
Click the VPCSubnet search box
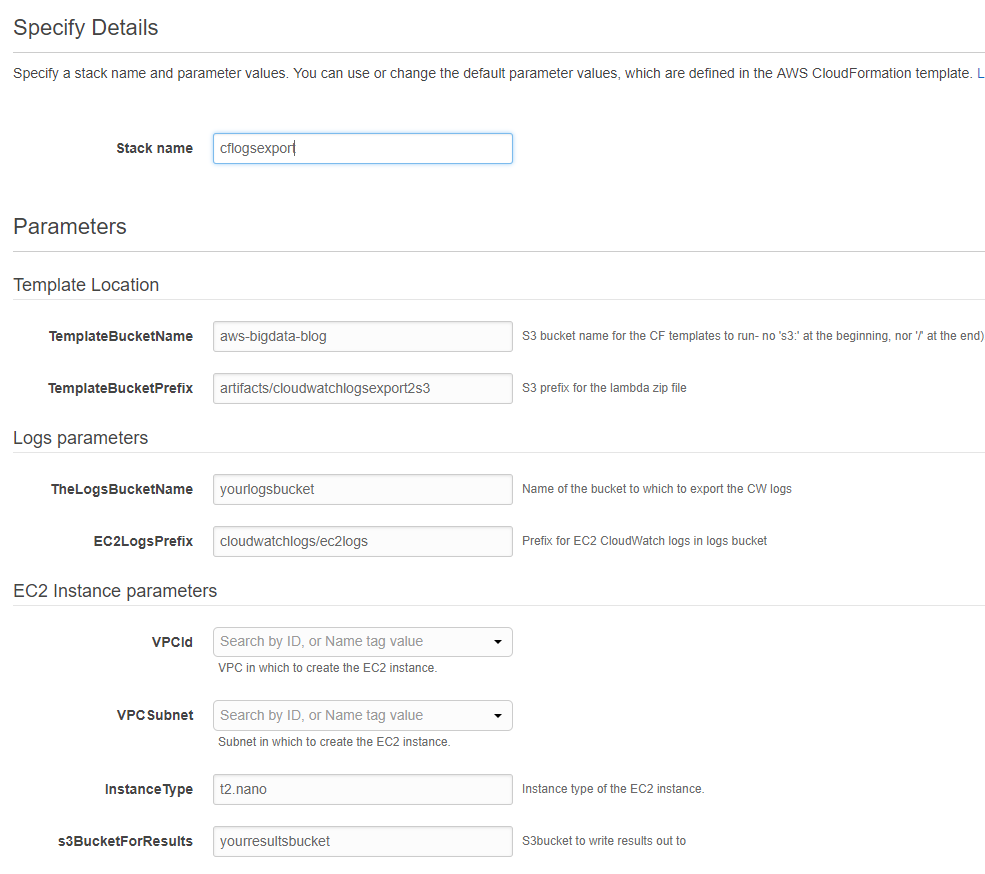coord(362,716)
